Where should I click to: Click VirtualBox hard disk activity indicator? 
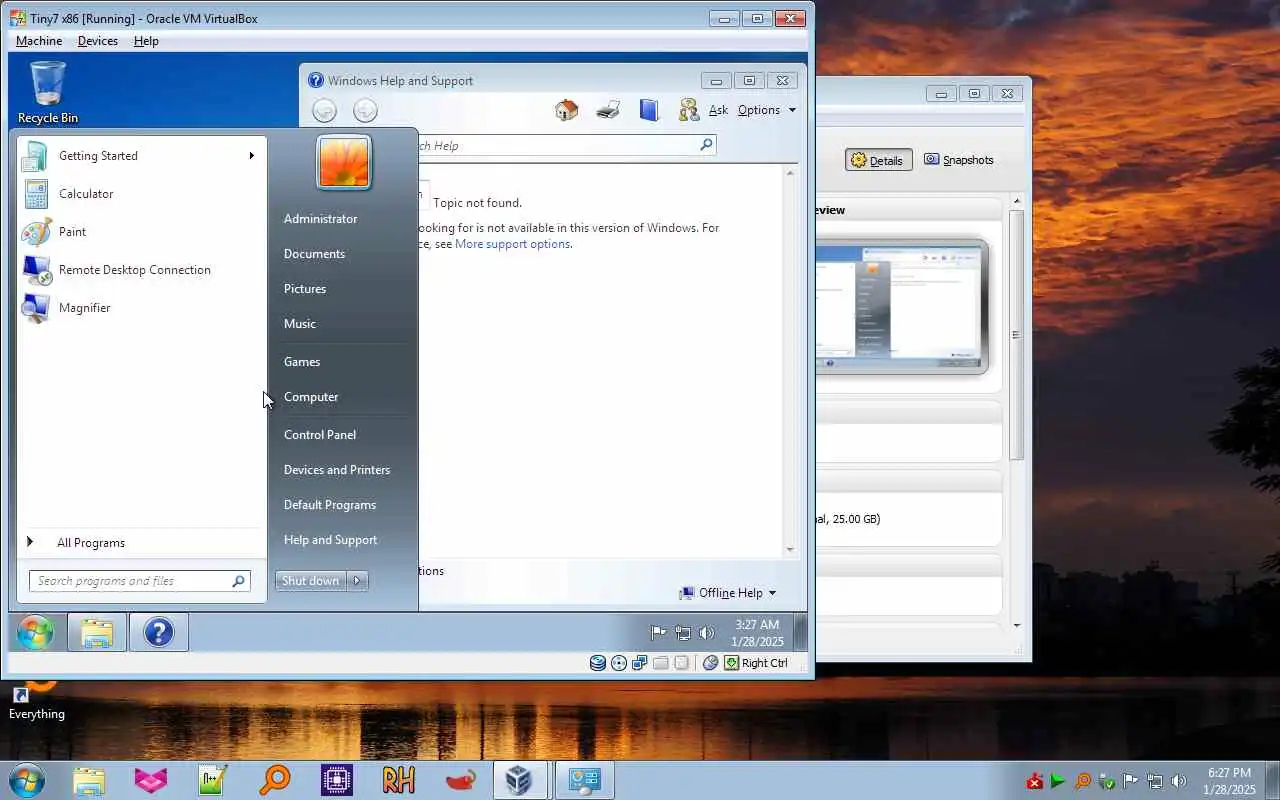click(x=598, y=663)
